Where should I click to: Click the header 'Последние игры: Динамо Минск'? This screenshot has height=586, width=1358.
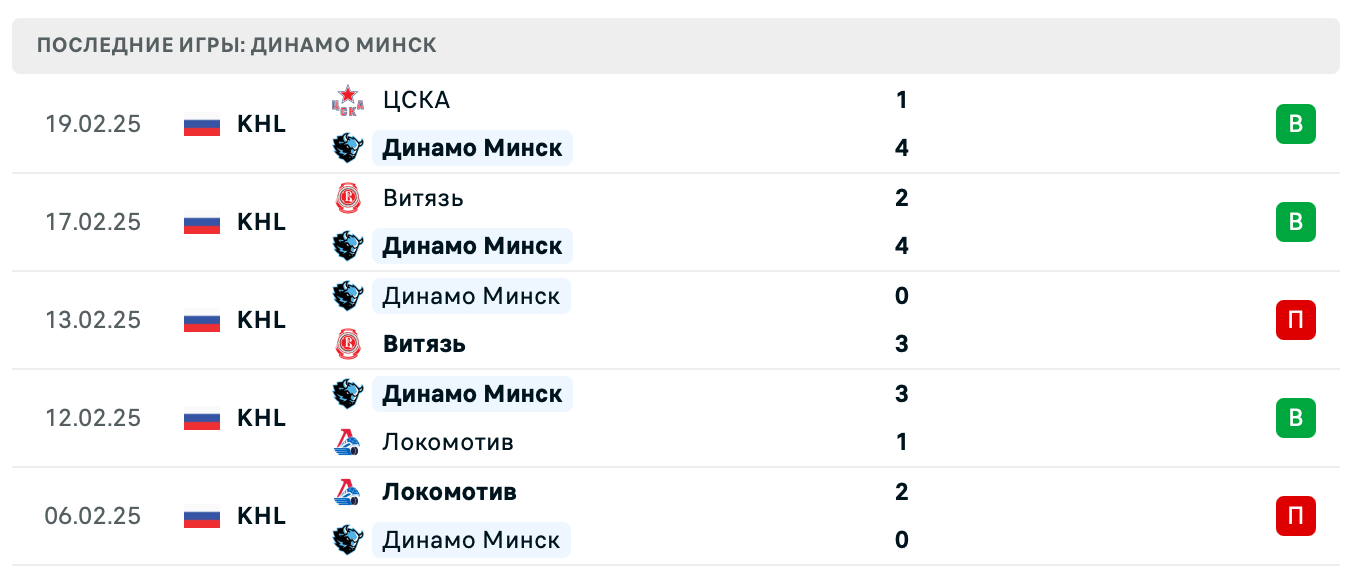pyautogui.click(x=237, y=46)
